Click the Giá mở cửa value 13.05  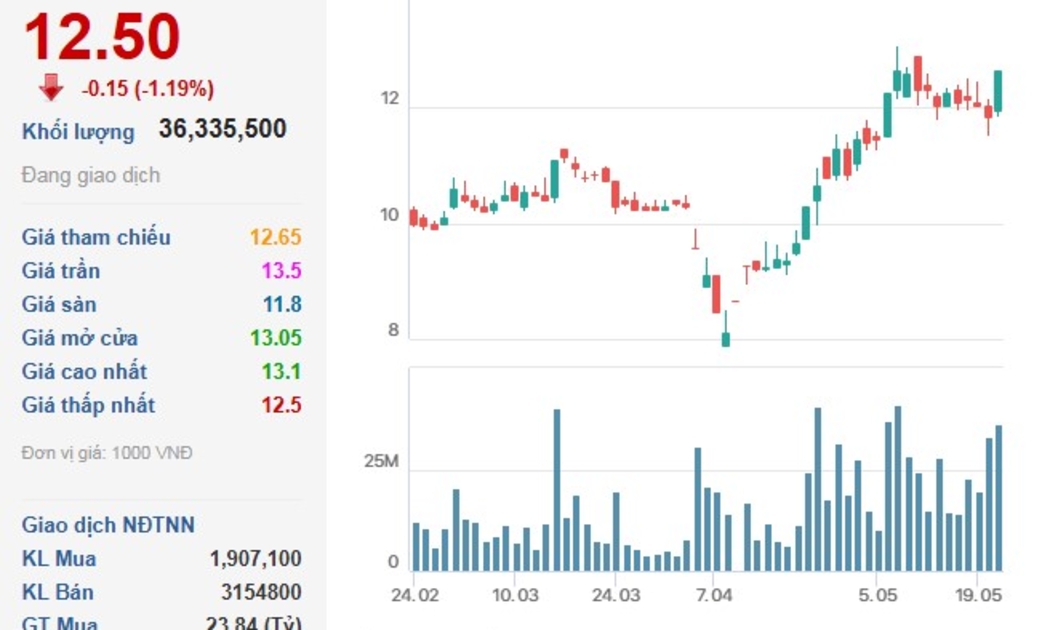coord(276,338)
